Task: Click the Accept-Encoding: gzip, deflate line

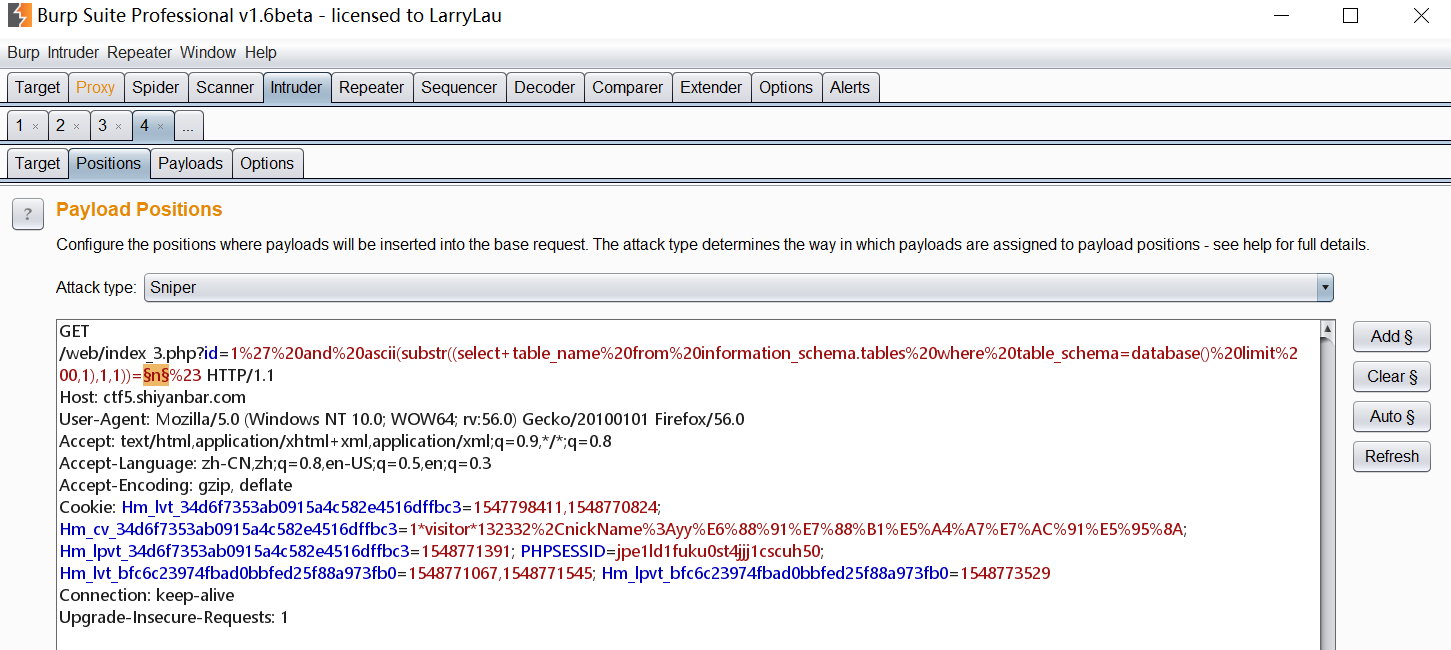Action: click(176, 485)
